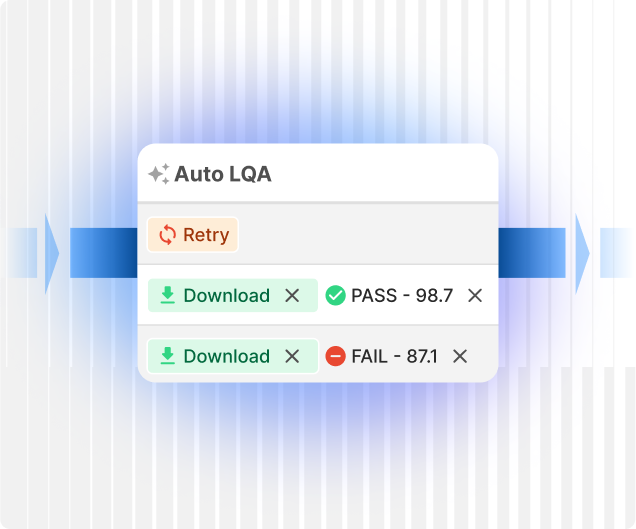Click the blue arrowhead right of the card
Screen dimensions: 636x529
point(582,252)
